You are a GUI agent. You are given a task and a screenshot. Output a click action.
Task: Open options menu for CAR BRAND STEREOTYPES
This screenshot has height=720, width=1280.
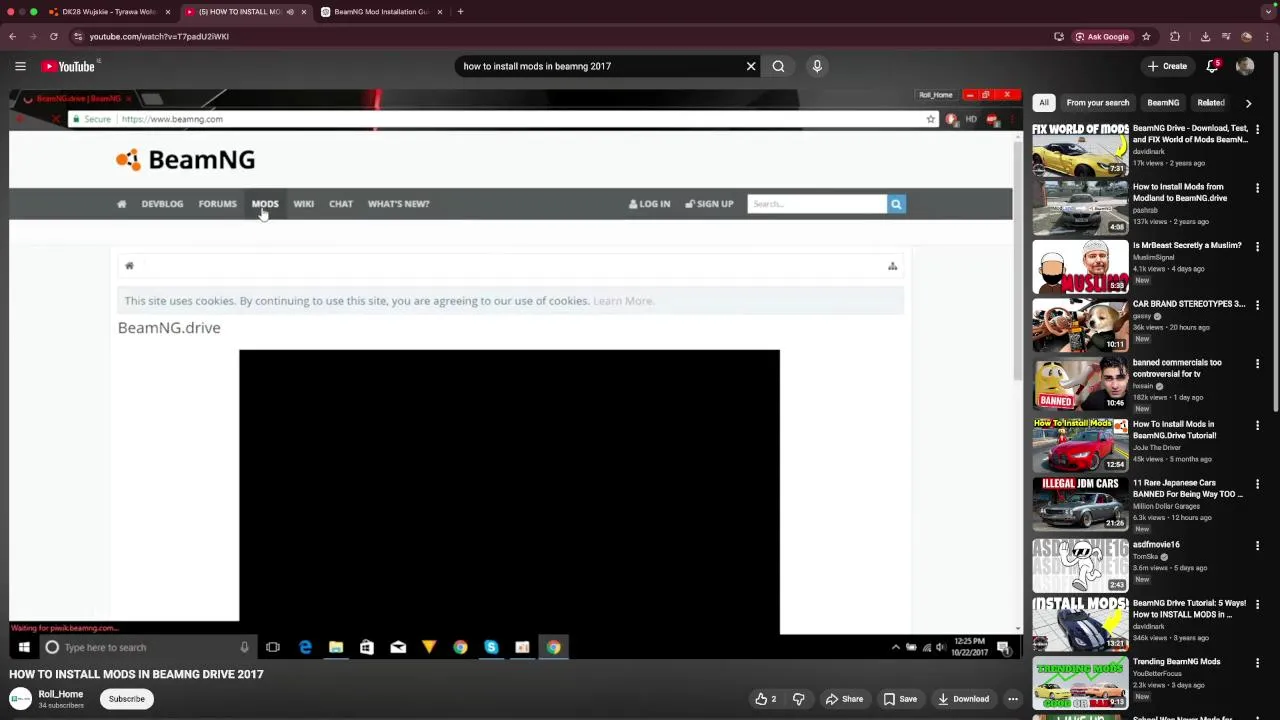[x=1257, y=304]
